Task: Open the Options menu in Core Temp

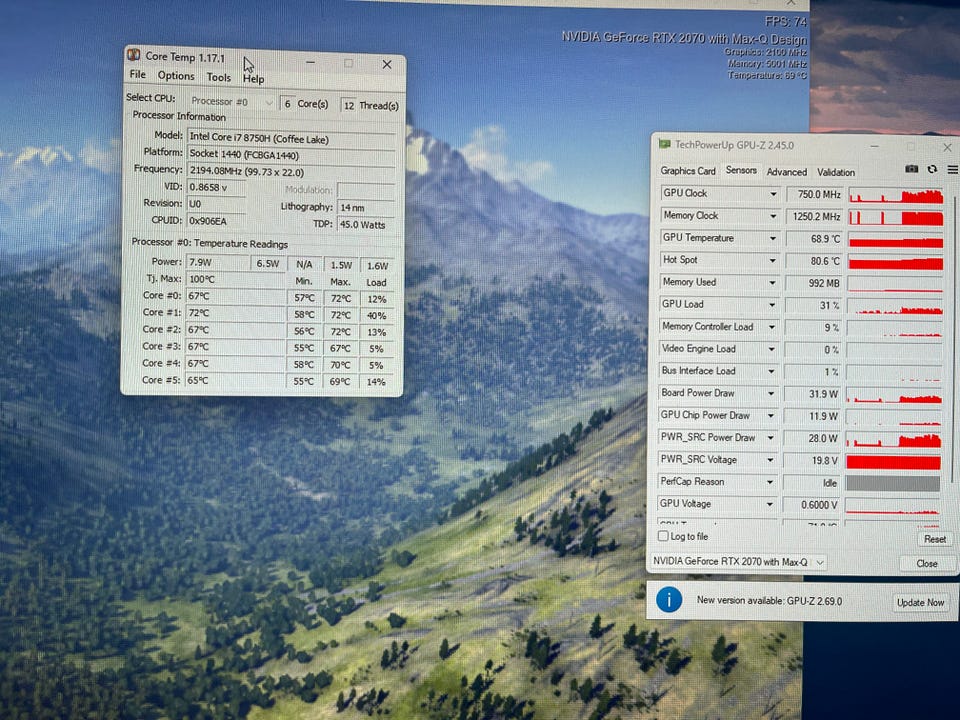Action: (x=176, y=76)
